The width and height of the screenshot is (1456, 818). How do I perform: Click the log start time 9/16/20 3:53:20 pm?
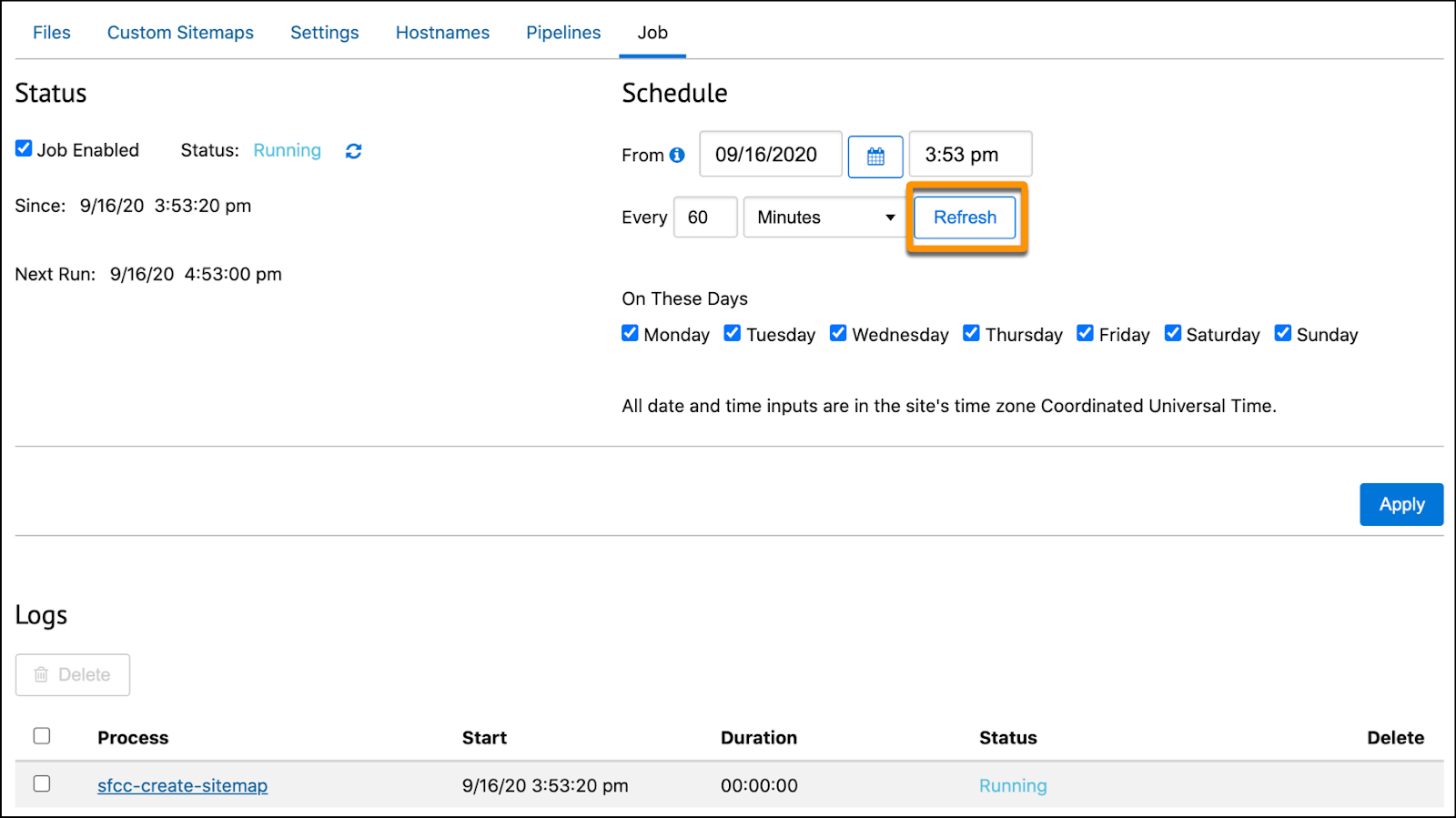545,785
